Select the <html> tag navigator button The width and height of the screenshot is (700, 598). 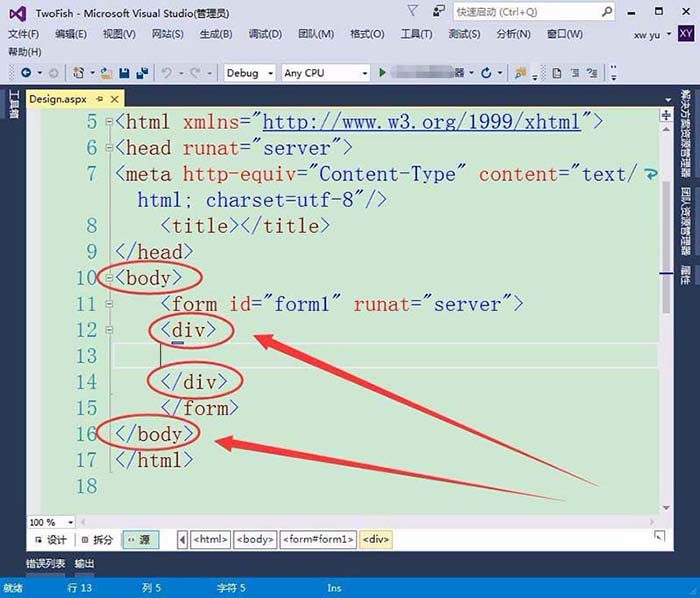(x=210, y=540)
